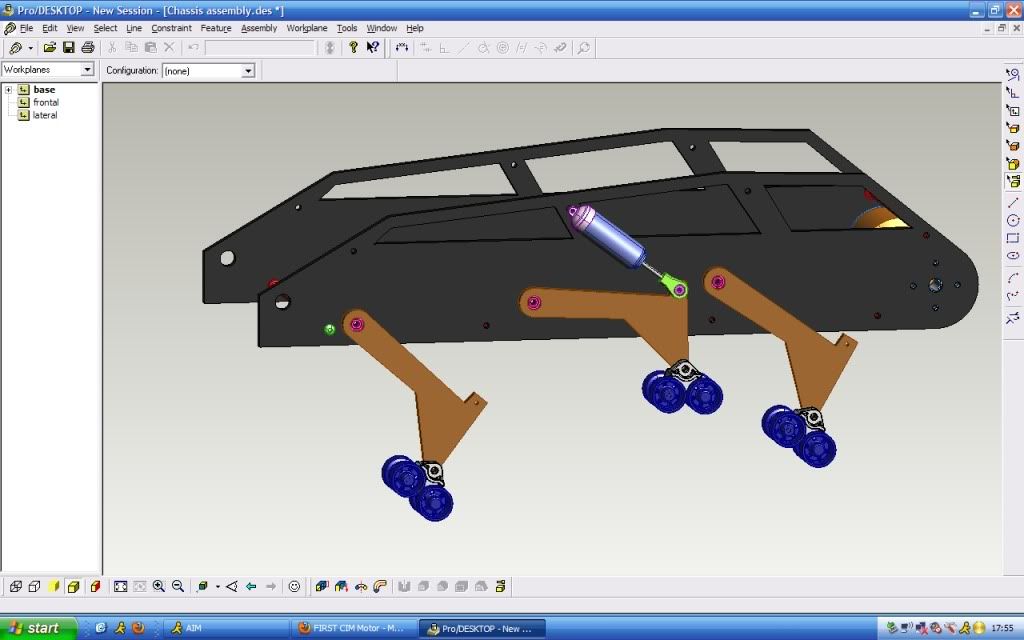Viewport: 1024px width, 640px height.
Task: Click the Zoom In magnifier icon
Action: click(x=159, y=587)
